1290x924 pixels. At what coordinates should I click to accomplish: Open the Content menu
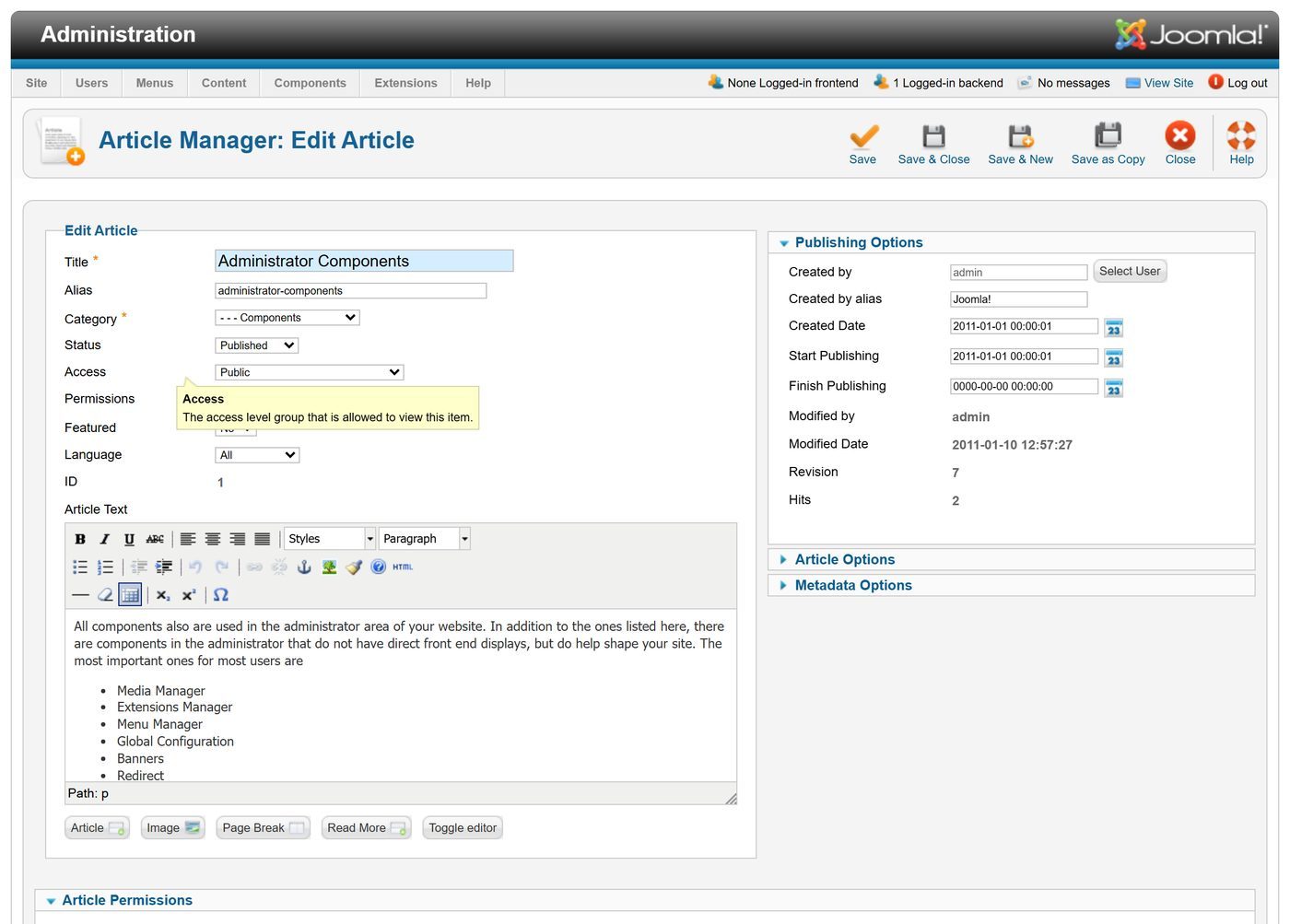tap(224, 83)
